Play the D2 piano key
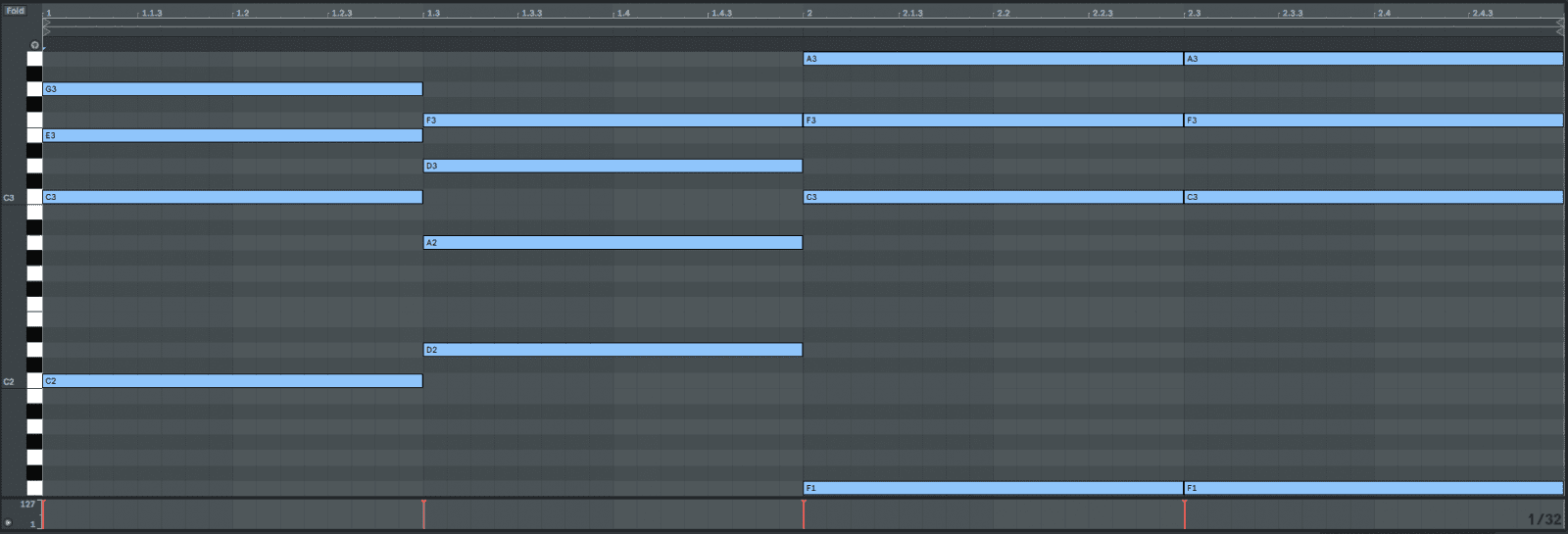Viewport: 1568px width, 534px height. (34, 350)
